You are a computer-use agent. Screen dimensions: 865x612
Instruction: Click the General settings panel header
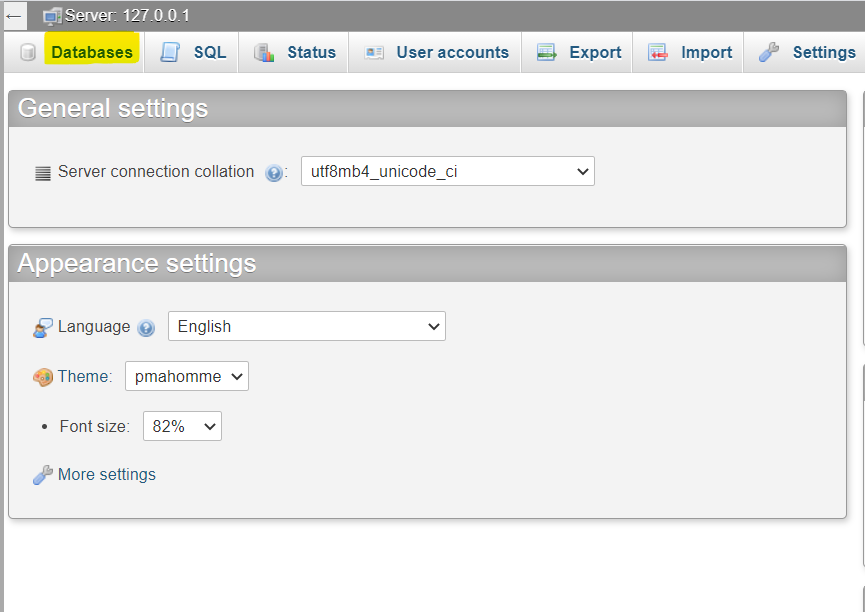pos(428,109)
